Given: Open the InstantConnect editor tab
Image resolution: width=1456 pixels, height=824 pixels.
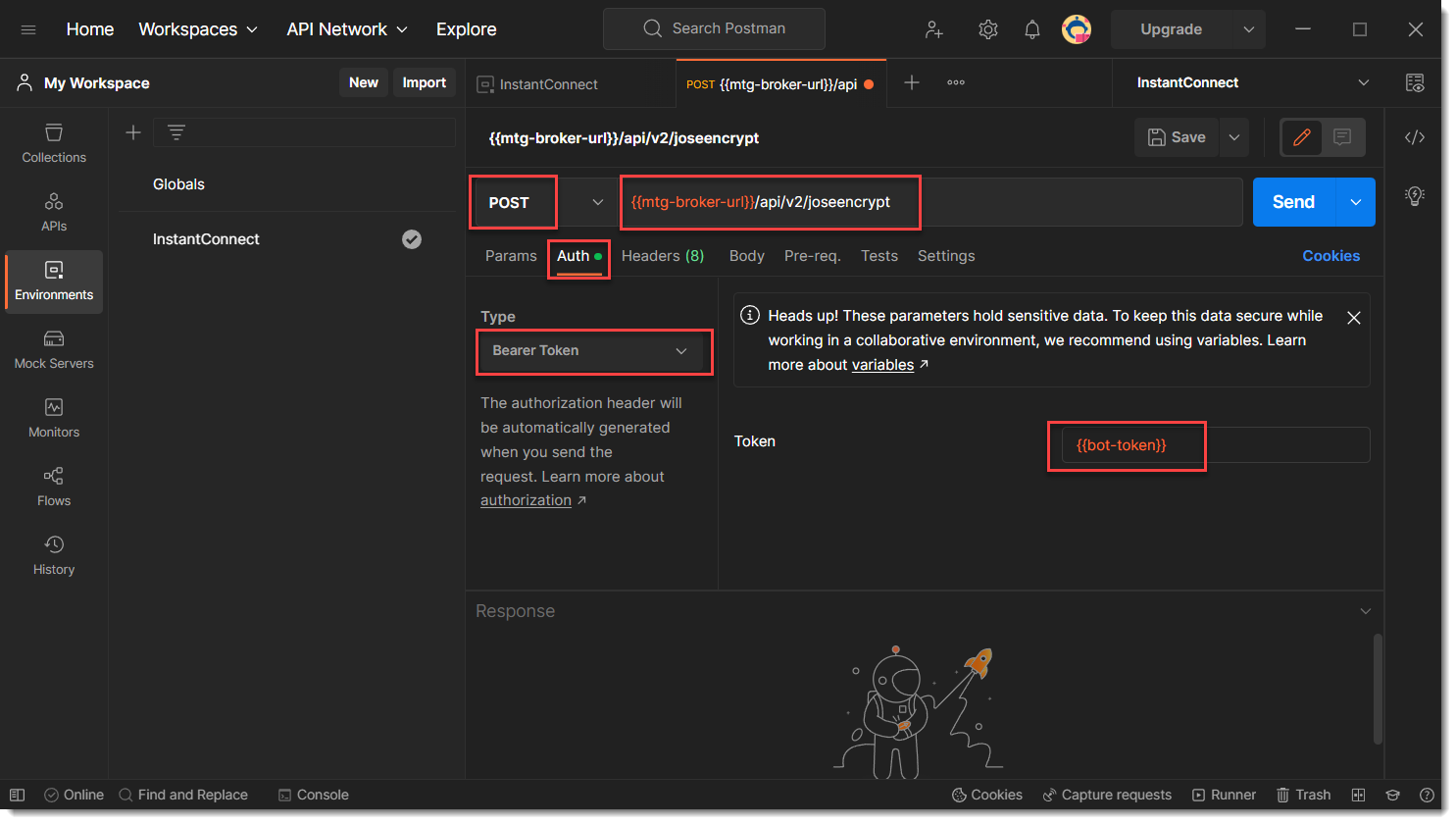Looking at the screenshot, I should point(571,84).
